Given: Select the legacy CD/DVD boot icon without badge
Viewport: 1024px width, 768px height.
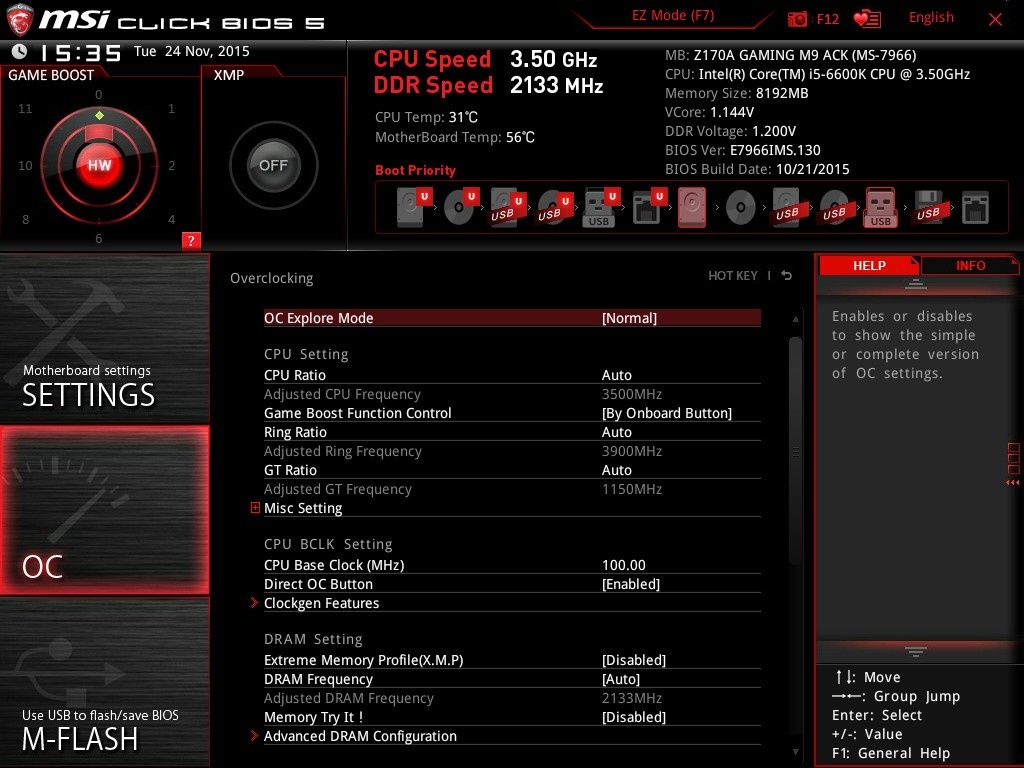Looking at the screenshot, I should (x=741, y=208).
